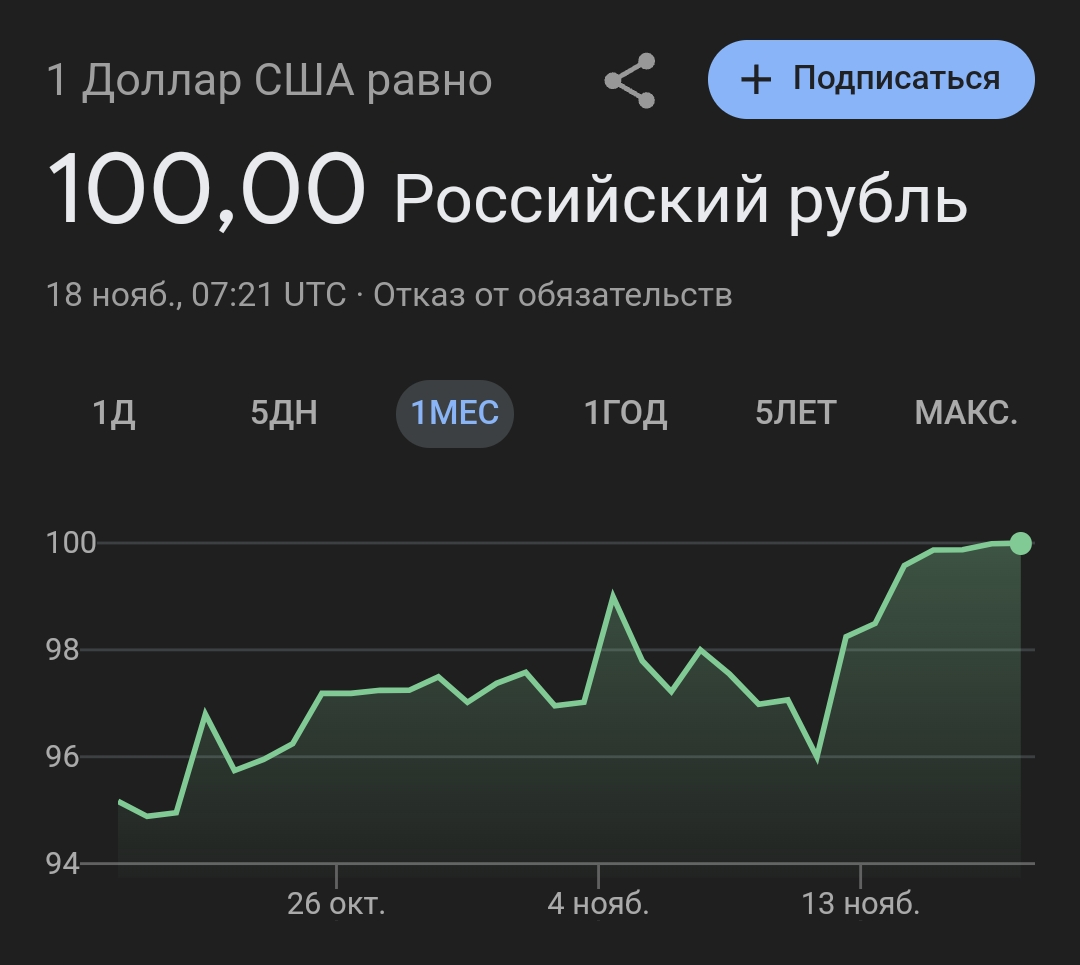Click the 4 нояб. date label
Viewport: 1080px width, 965px height.
tap(598, 905)
